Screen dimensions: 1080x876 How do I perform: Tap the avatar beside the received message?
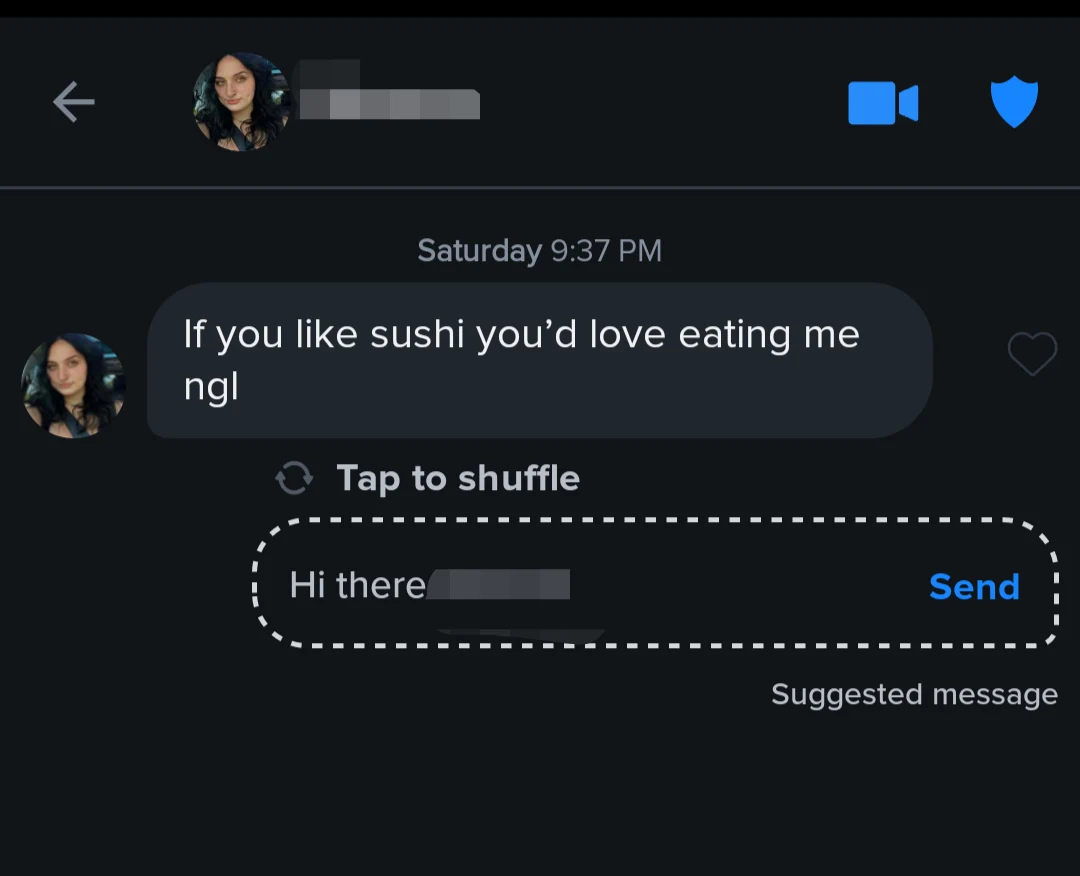[x=73, y=386]
